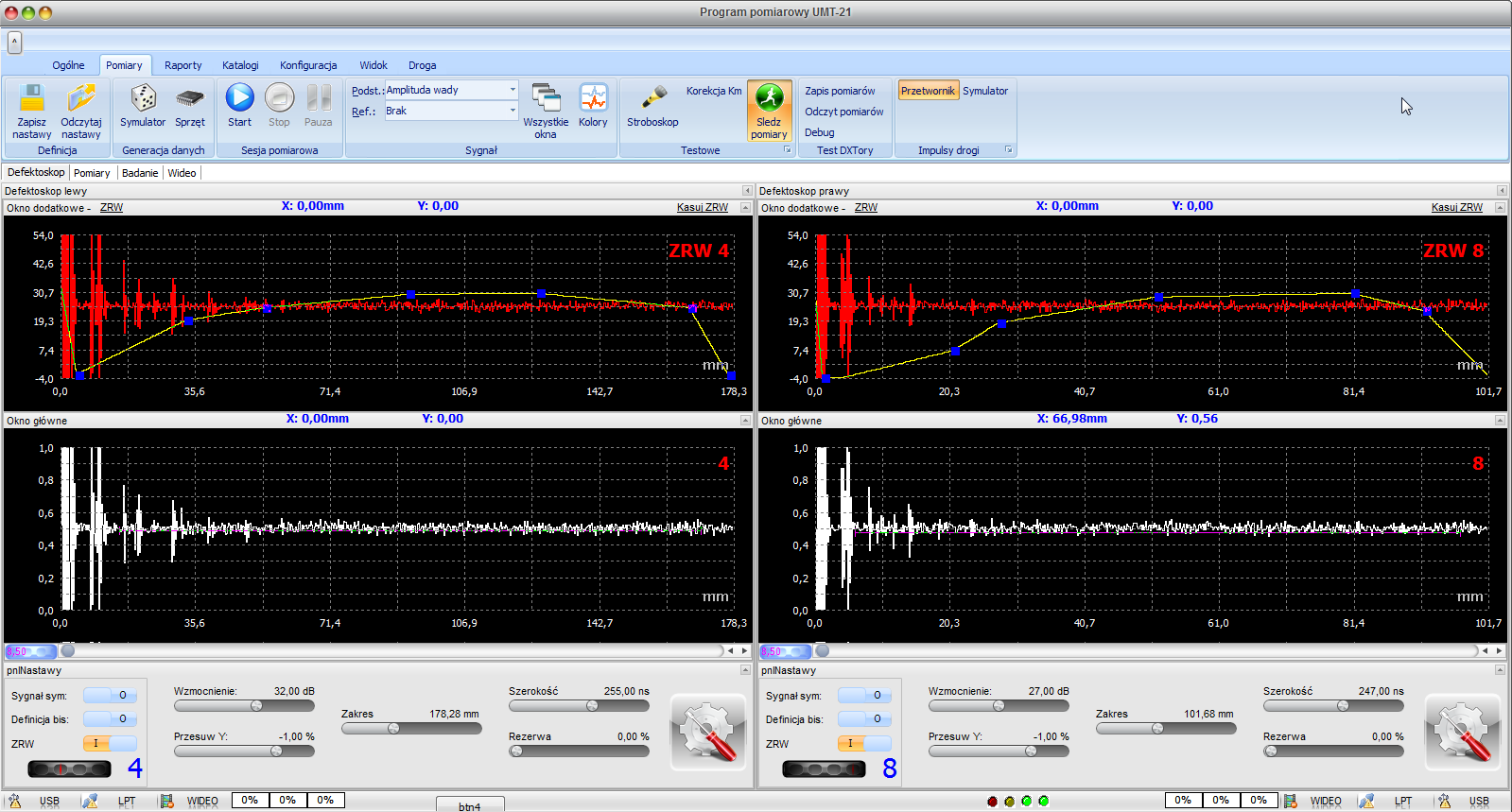The height and width of the screenshot is (812, 1512).
Task: Toggle Sygnał sym switch in left panel
Action: coord(111,696)
